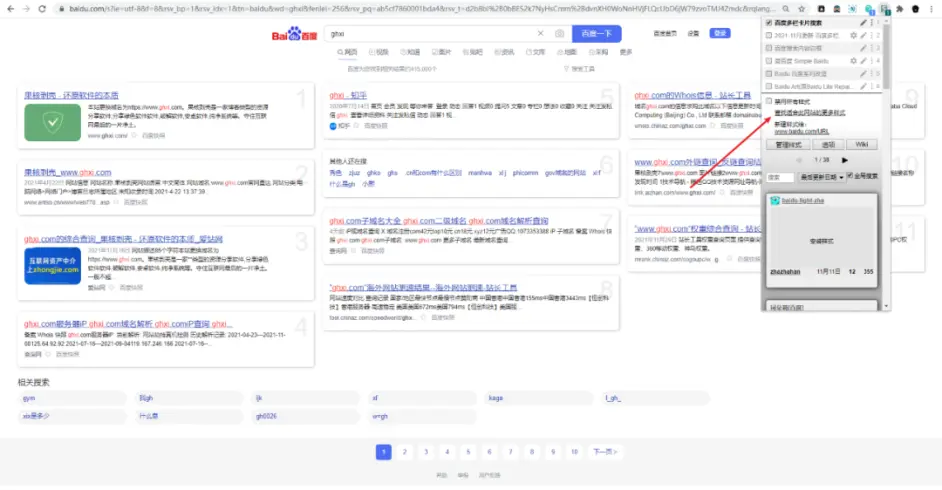This screenshot has width=942, height=490.
Task: Select the web page search tab
Action: pyautogui.click(x=347, y=52)
